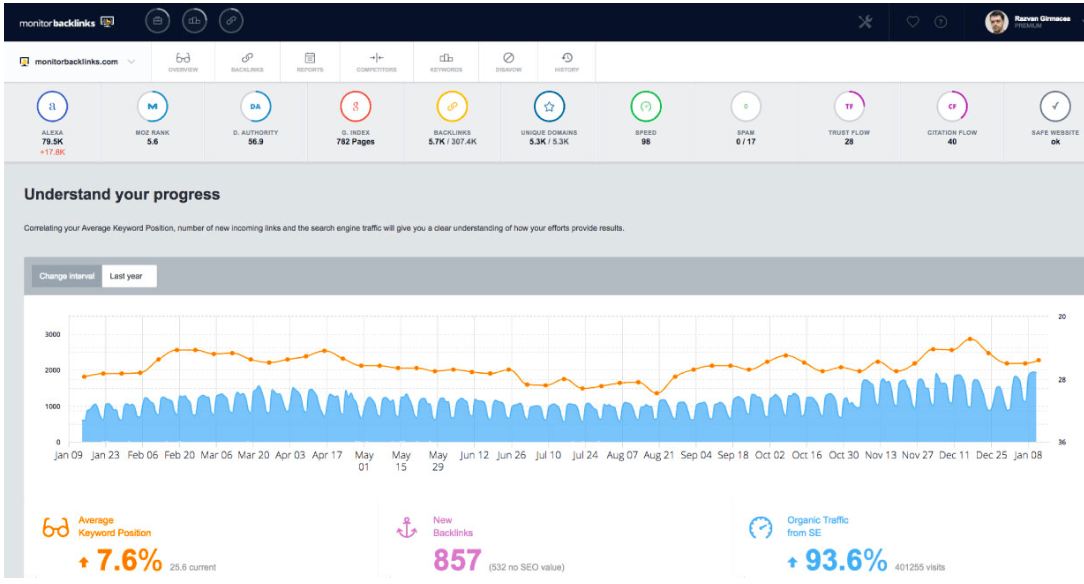The height and width of the screenshot is (584, 1084).
Task: Open the monitorbacklinks.com domain dropdown
Action: [76, 61]
